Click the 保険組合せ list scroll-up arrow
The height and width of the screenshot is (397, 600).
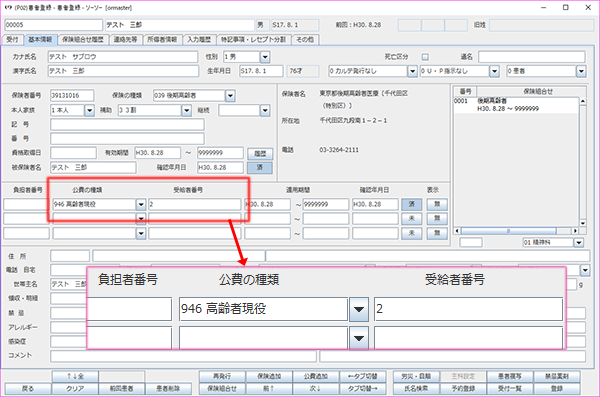click(x=583, y=101)
